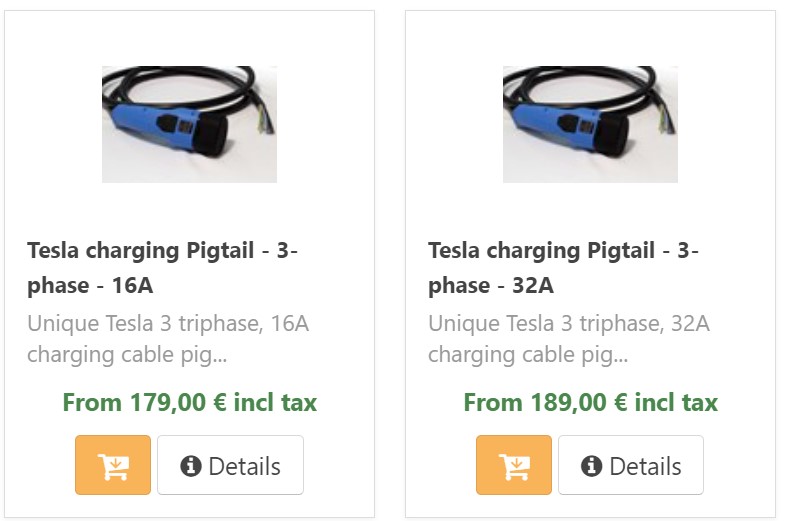Follow the 'Tesla charging Pigtail - 3-phase - 16A' title

click(x=162, y=267)
